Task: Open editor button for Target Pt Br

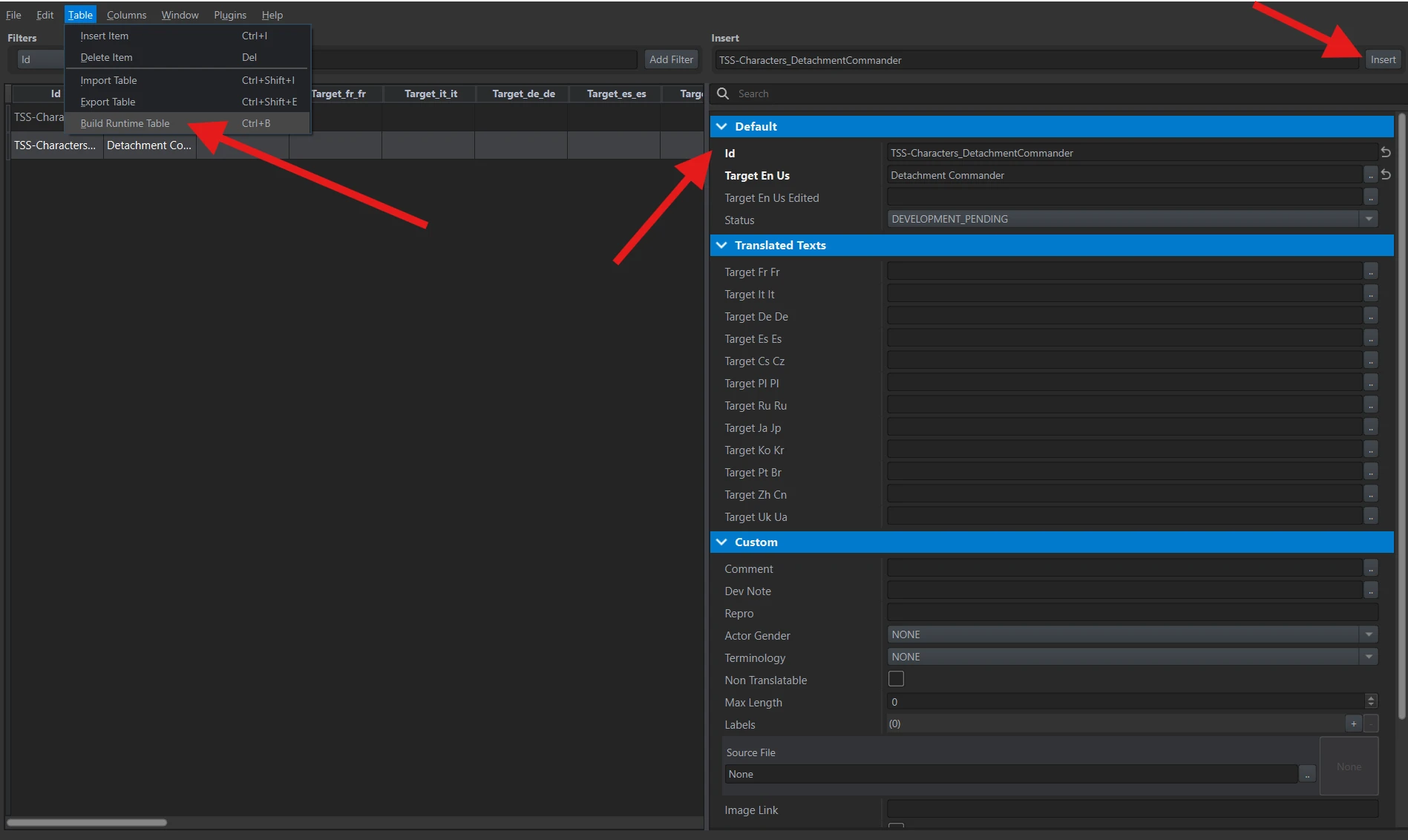Action: tap(1371, 472)
